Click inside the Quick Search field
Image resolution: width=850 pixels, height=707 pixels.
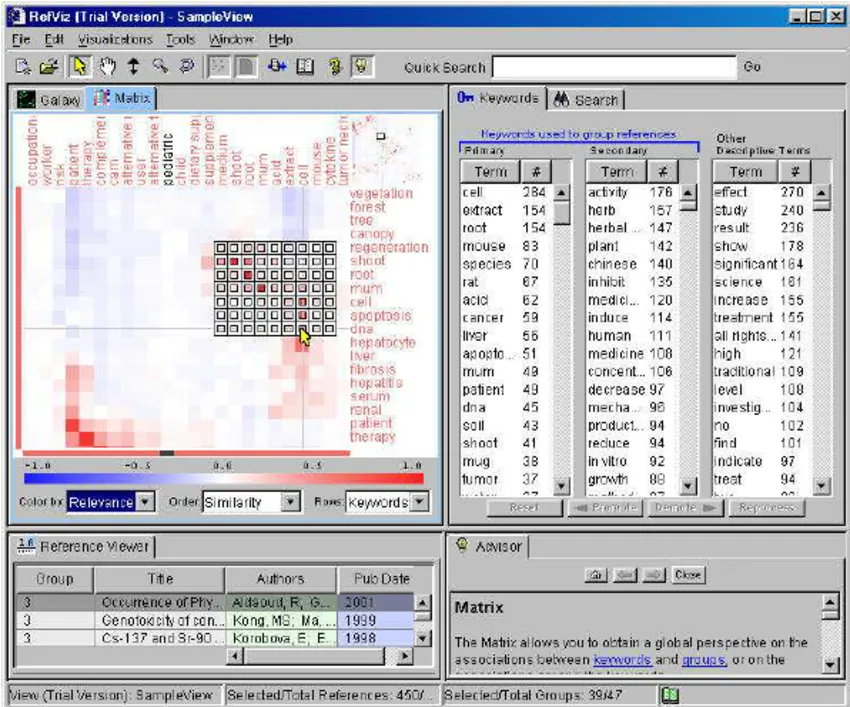tap(614, 67)
